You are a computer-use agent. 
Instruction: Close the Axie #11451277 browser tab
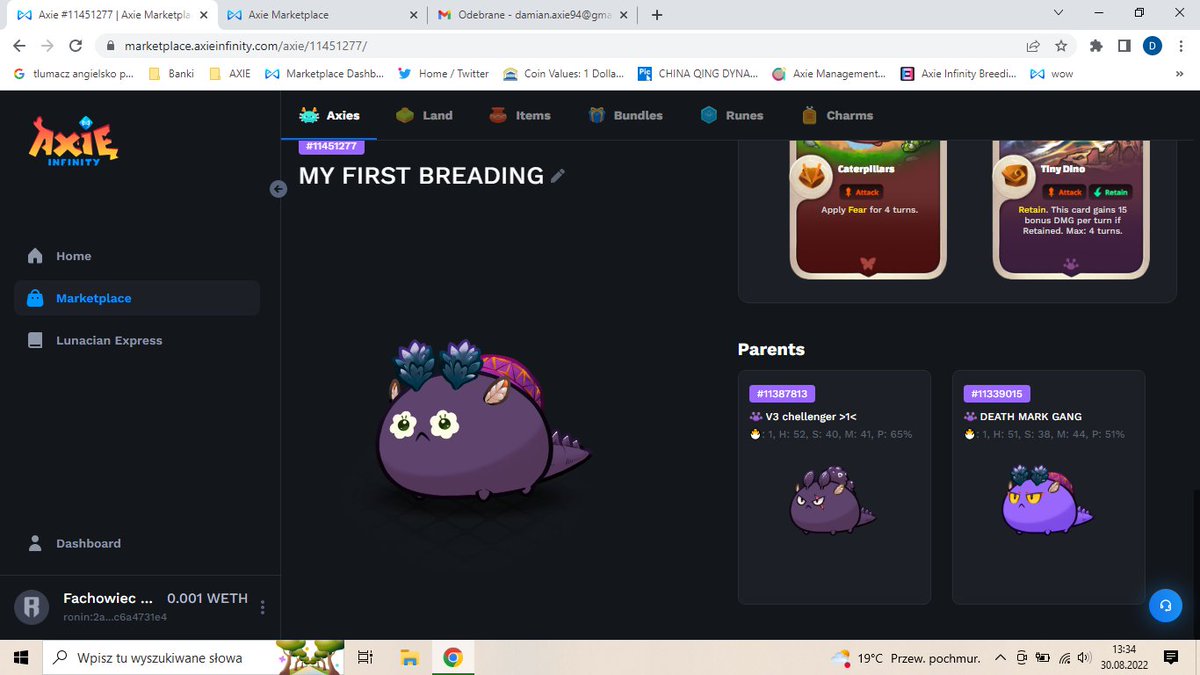coord(206,15)
